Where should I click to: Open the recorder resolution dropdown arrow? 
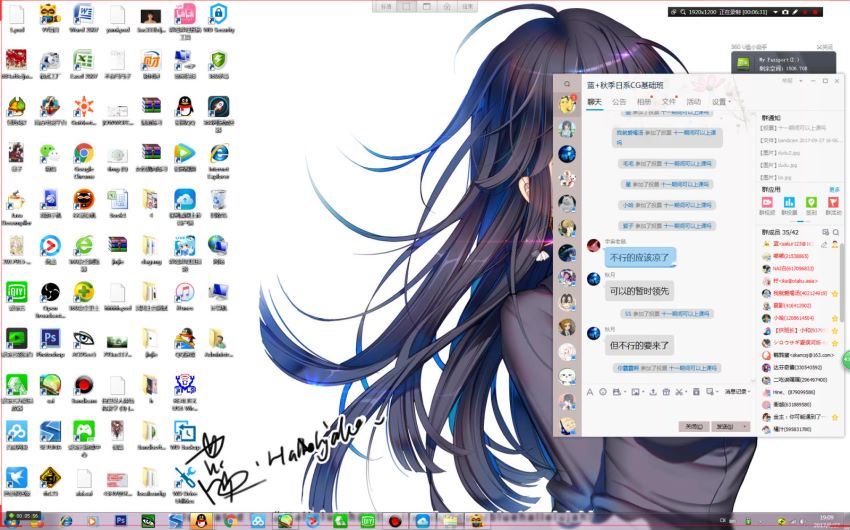pos(776,12)
